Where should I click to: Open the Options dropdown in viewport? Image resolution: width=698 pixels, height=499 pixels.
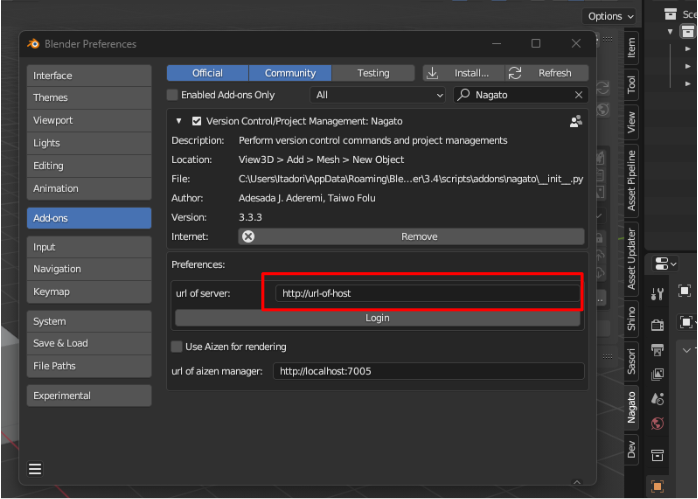[x=609, y=16]
